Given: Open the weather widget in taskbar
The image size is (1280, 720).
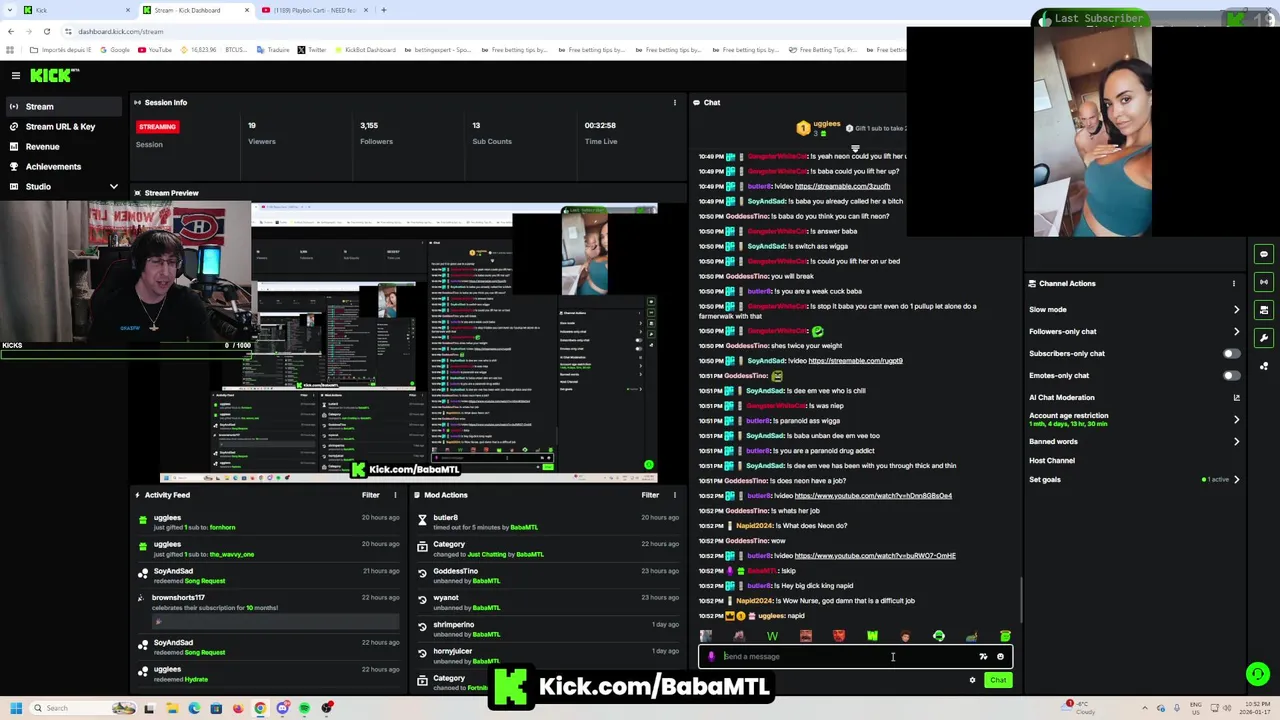Looking at the screenshot, I should click(x=1080, y=707).
